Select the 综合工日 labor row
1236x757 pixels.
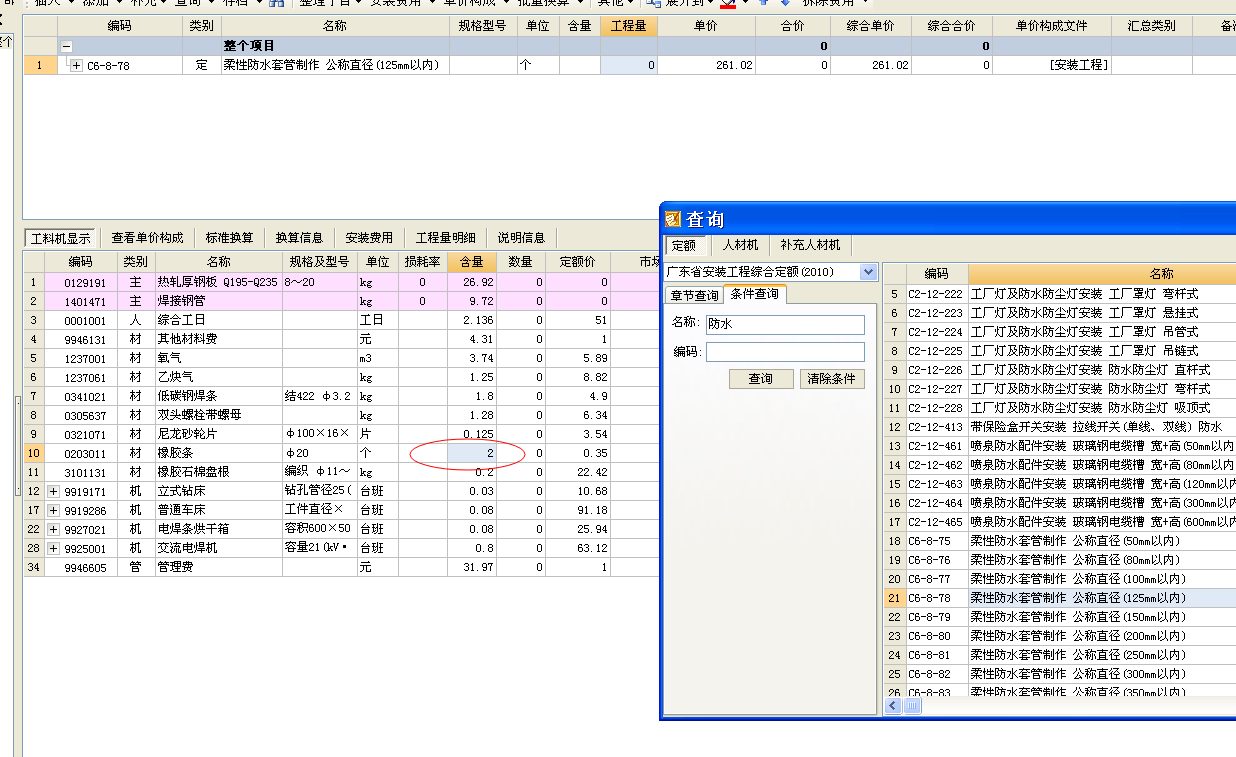pyautogui.click(x=340, y=320)
